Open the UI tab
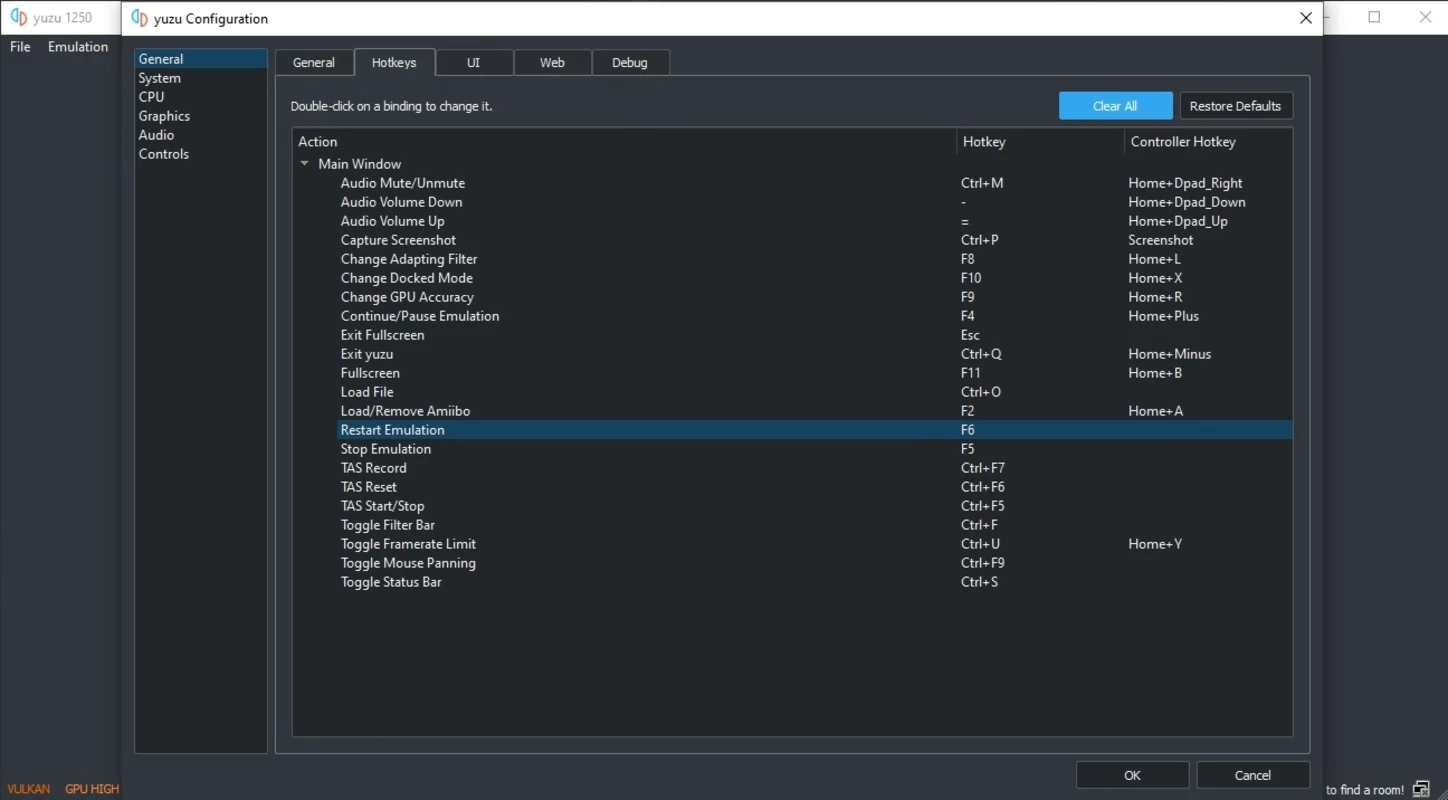The width and height of the screenshot is (1448, 800). [473, 62]
